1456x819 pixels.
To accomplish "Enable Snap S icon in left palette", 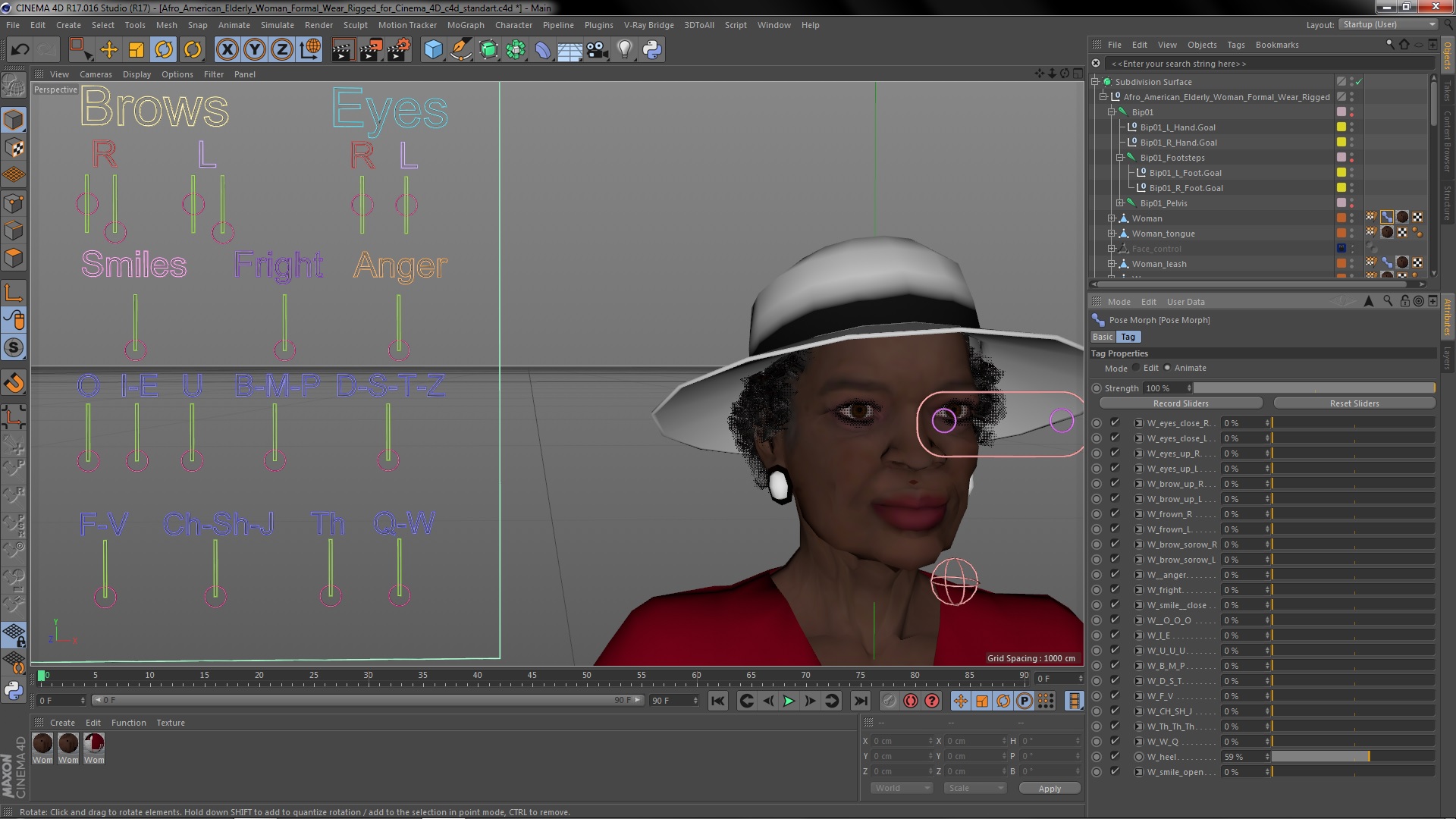I will pos(14,348).
